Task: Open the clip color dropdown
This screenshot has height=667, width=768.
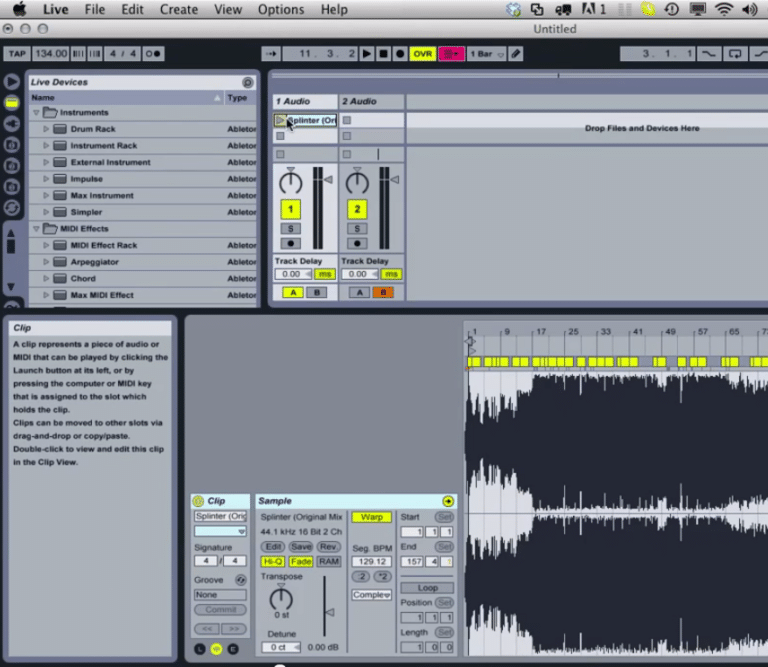Action: [x=220, y=531]
